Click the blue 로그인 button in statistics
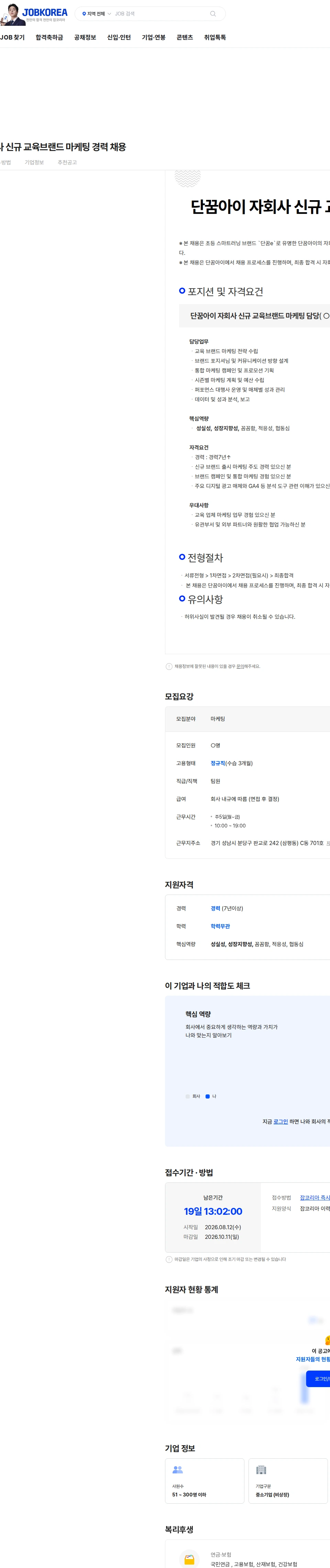330x1568 pixels. click(x=318, y=1379)
